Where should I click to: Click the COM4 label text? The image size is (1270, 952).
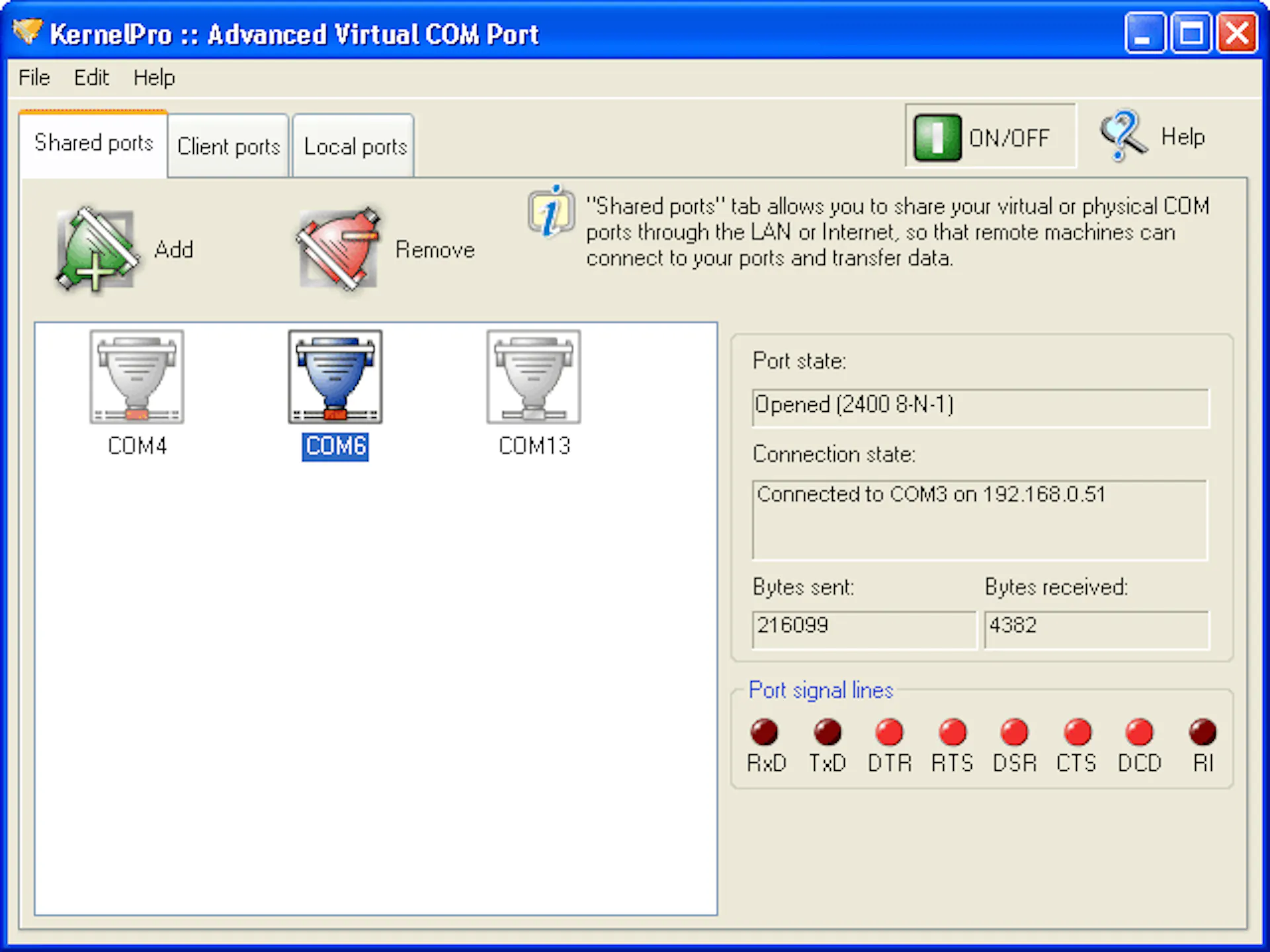click(x=137, y=446)
